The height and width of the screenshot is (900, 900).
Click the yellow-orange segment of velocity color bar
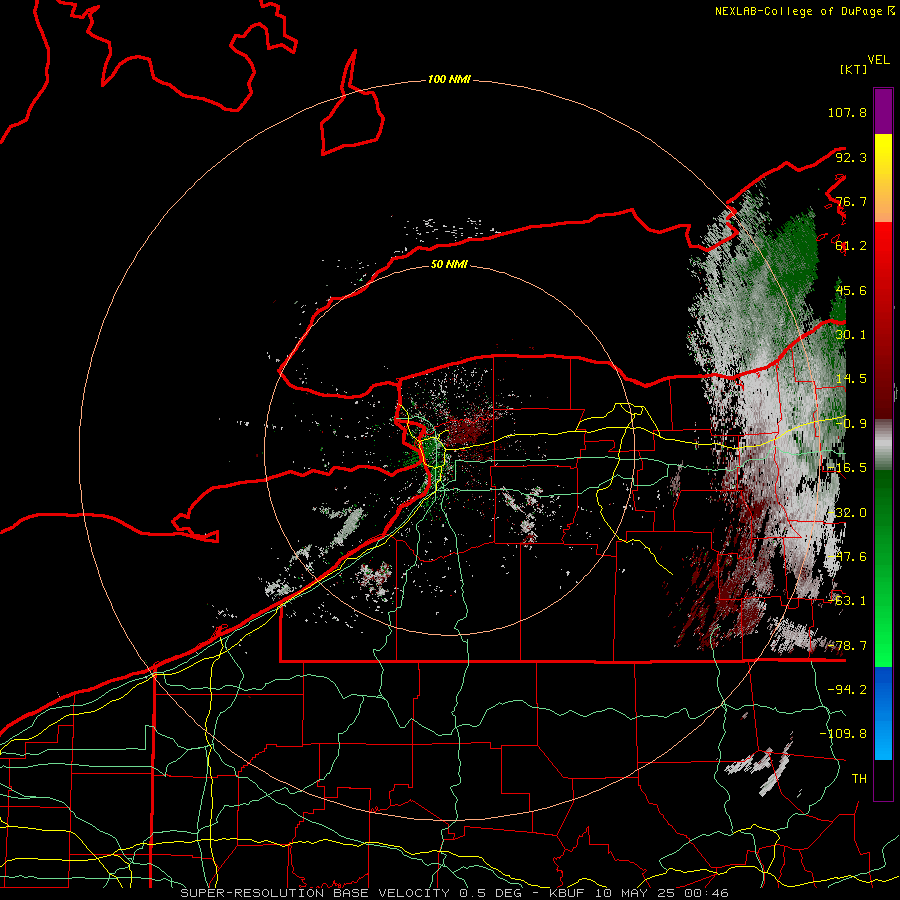(x=883, y=178)
